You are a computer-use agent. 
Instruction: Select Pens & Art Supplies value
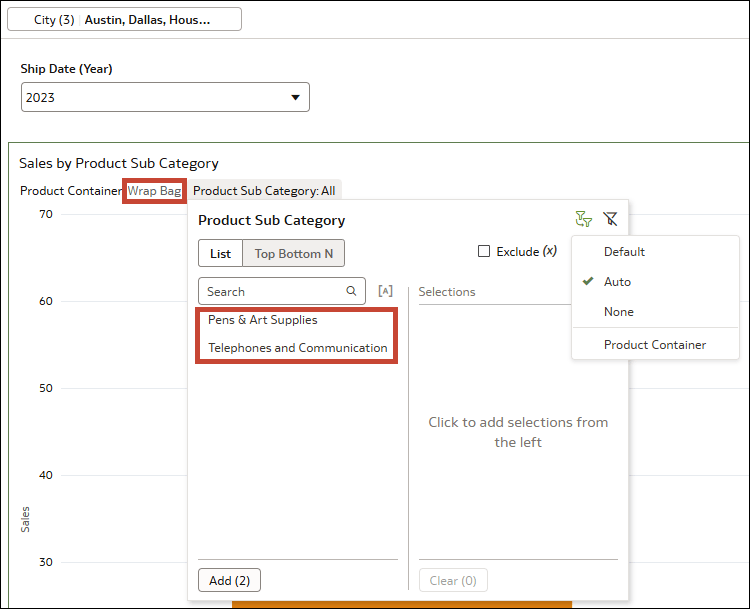point(263,320)
